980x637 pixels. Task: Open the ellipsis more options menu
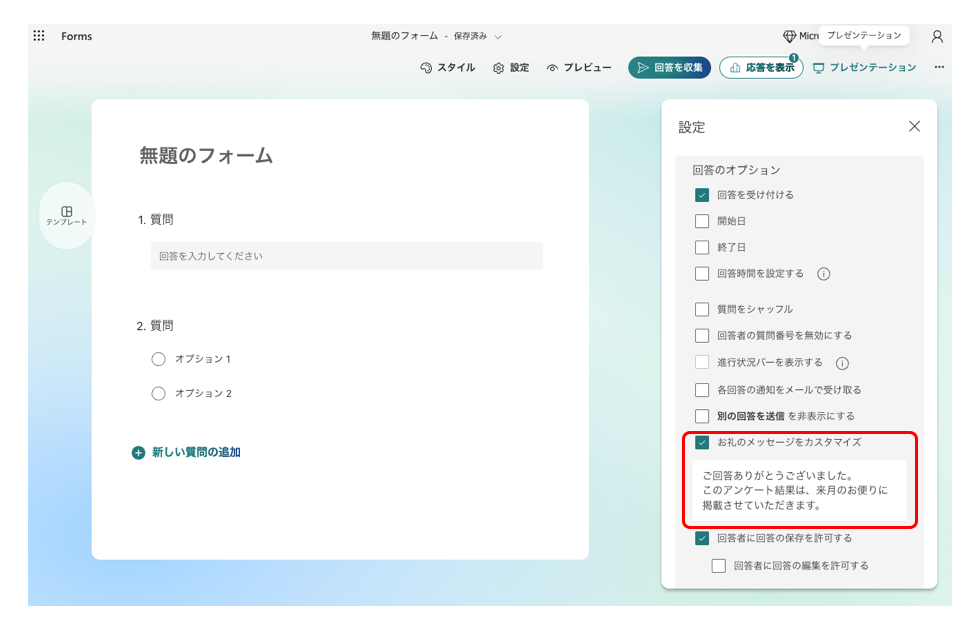(938, 68)
